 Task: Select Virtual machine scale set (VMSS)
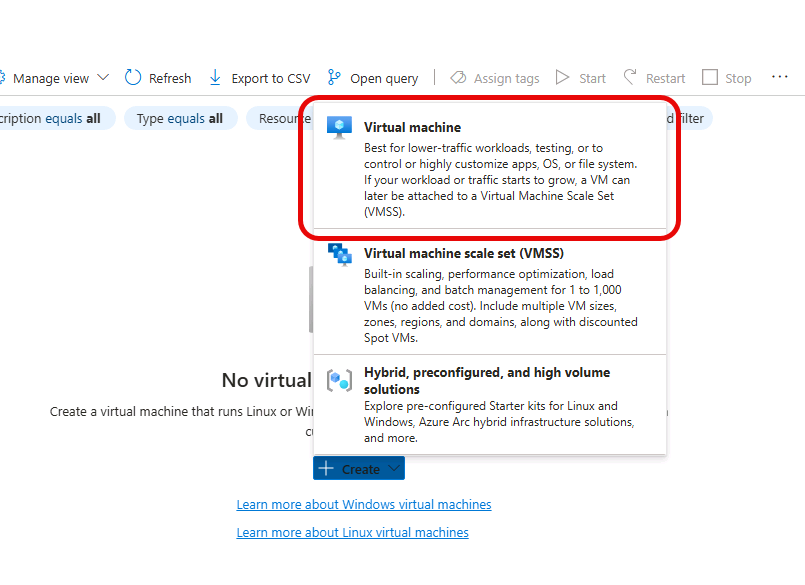[x=490, y=292]
